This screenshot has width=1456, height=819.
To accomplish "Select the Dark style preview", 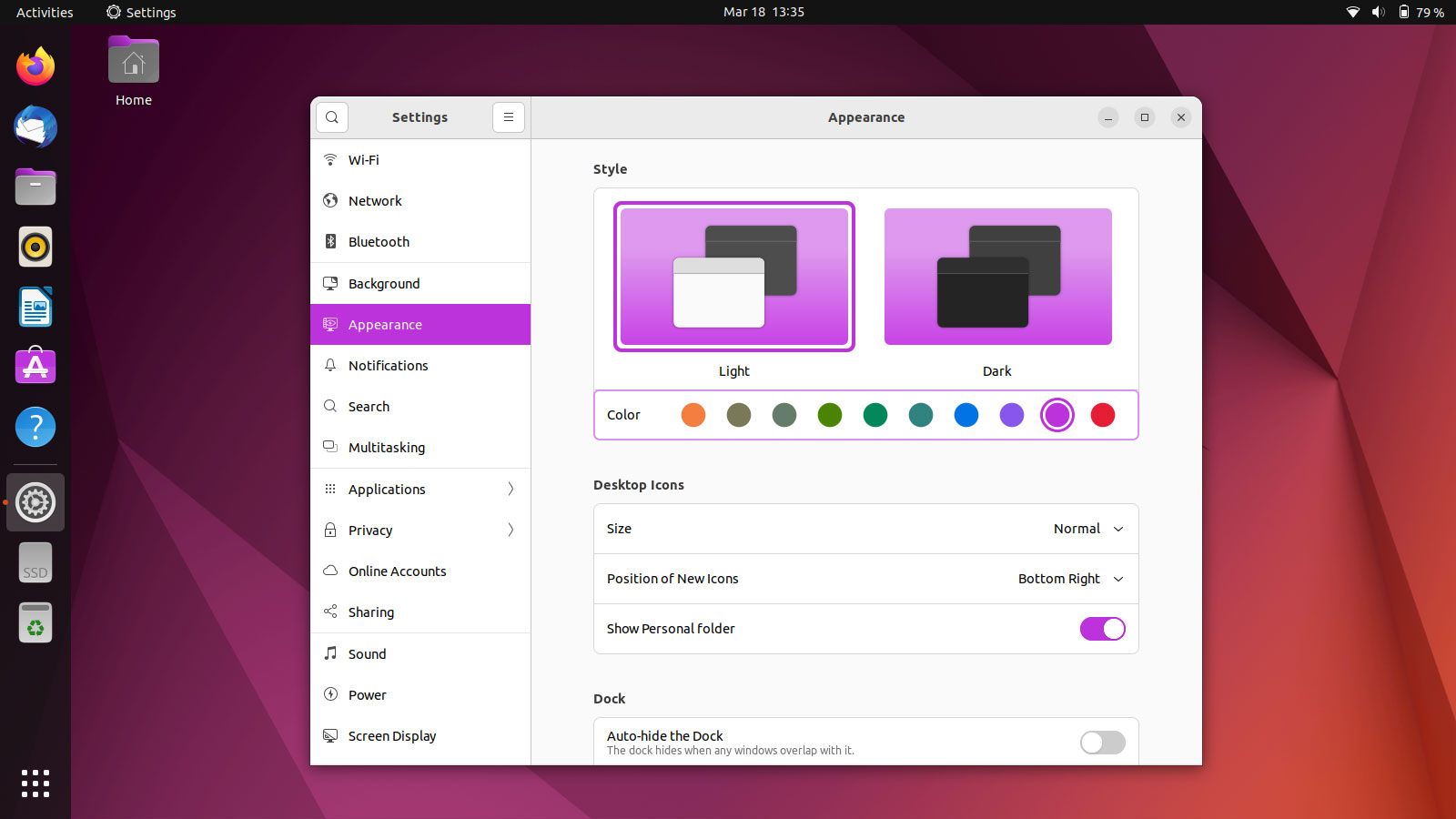I will [x=997, y=277].
